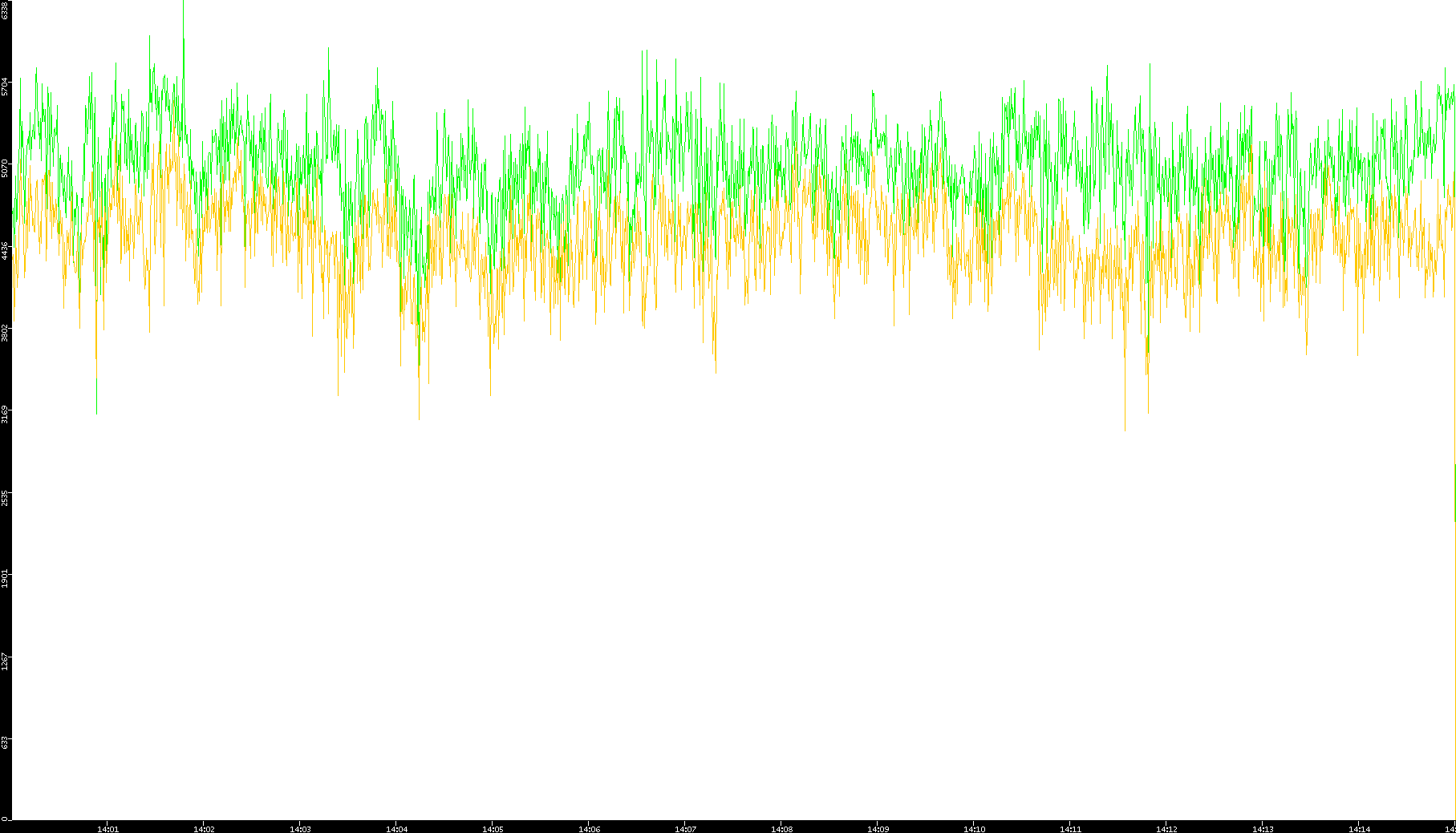The height and width of the screenshot is (833, 1456).
Task: Click the 14:03 time marker
Action: click(x=300, y=829)
